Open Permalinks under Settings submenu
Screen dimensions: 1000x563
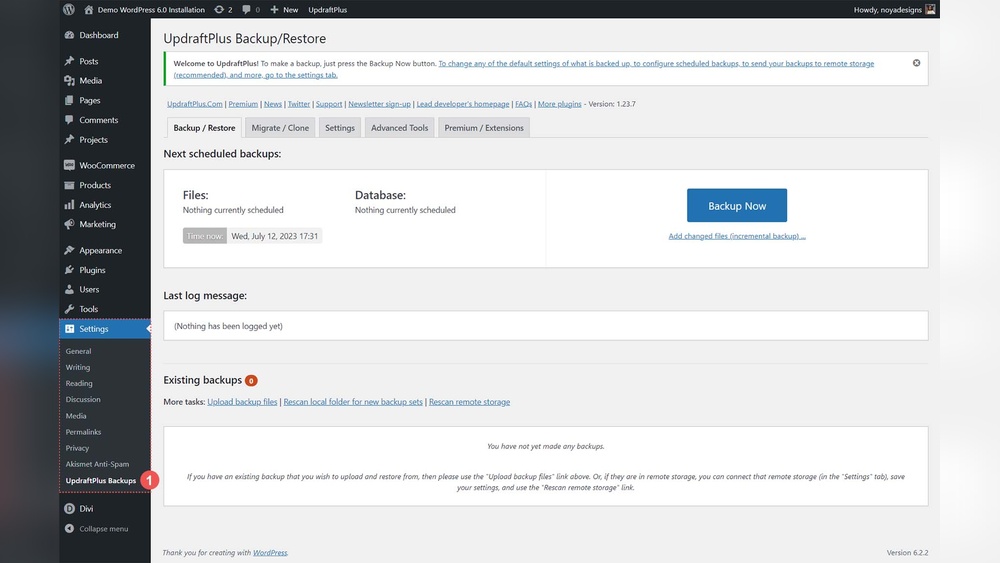click(x=84, y=432)
